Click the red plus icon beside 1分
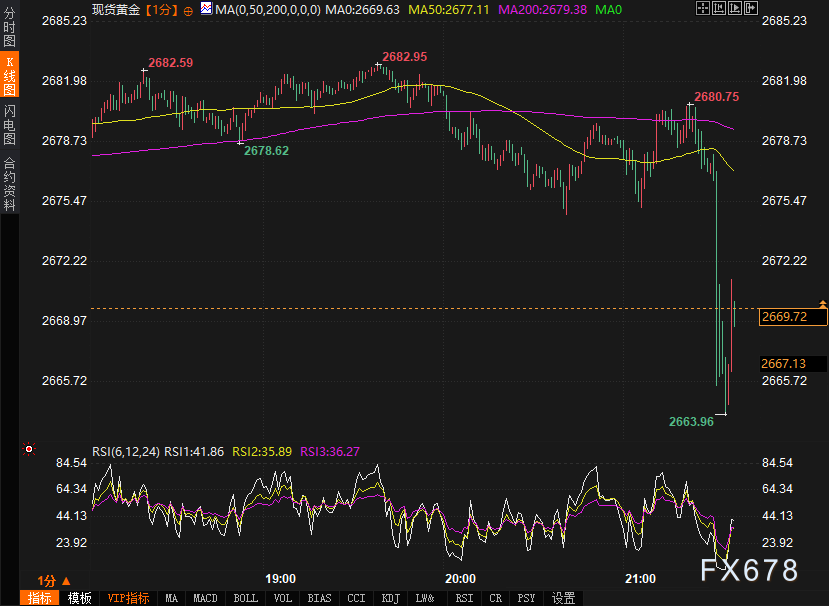 pyautogui.click(x=188, y=10)
